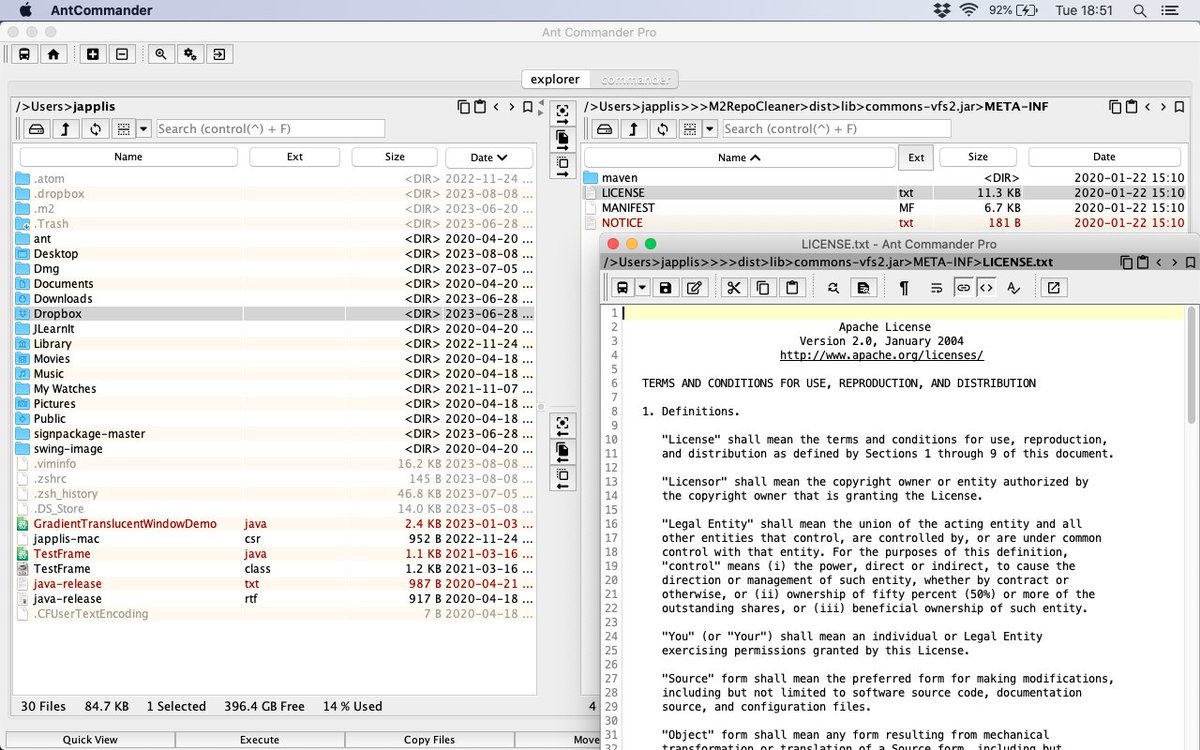Navigate back in left pane history
The height and width of the screenshot is (750, 1200).
[x=496, y=107]
